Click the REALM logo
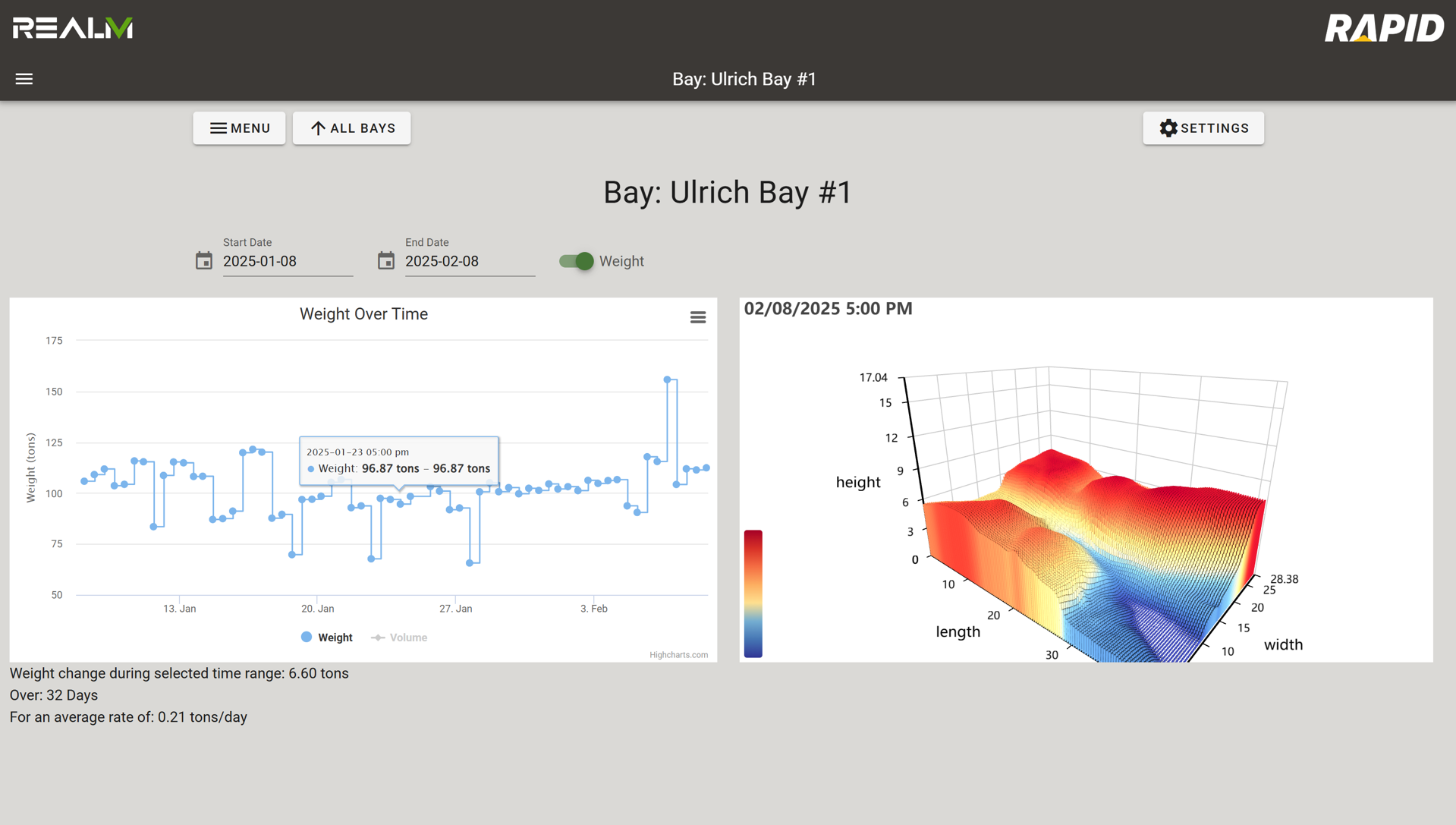Viewport: 1456px width, 825px height. click(71, 27)
